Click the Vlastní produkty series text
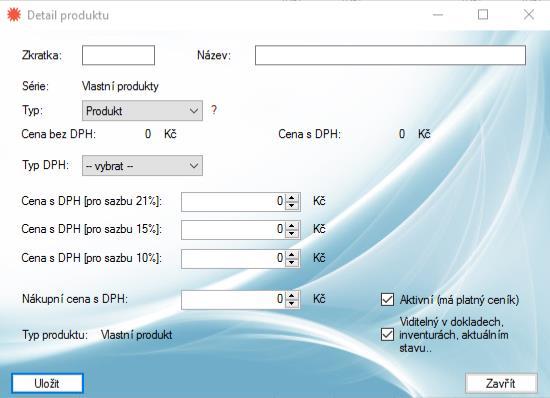The width and height of the screenshot is (550, 398). [120, 86]
